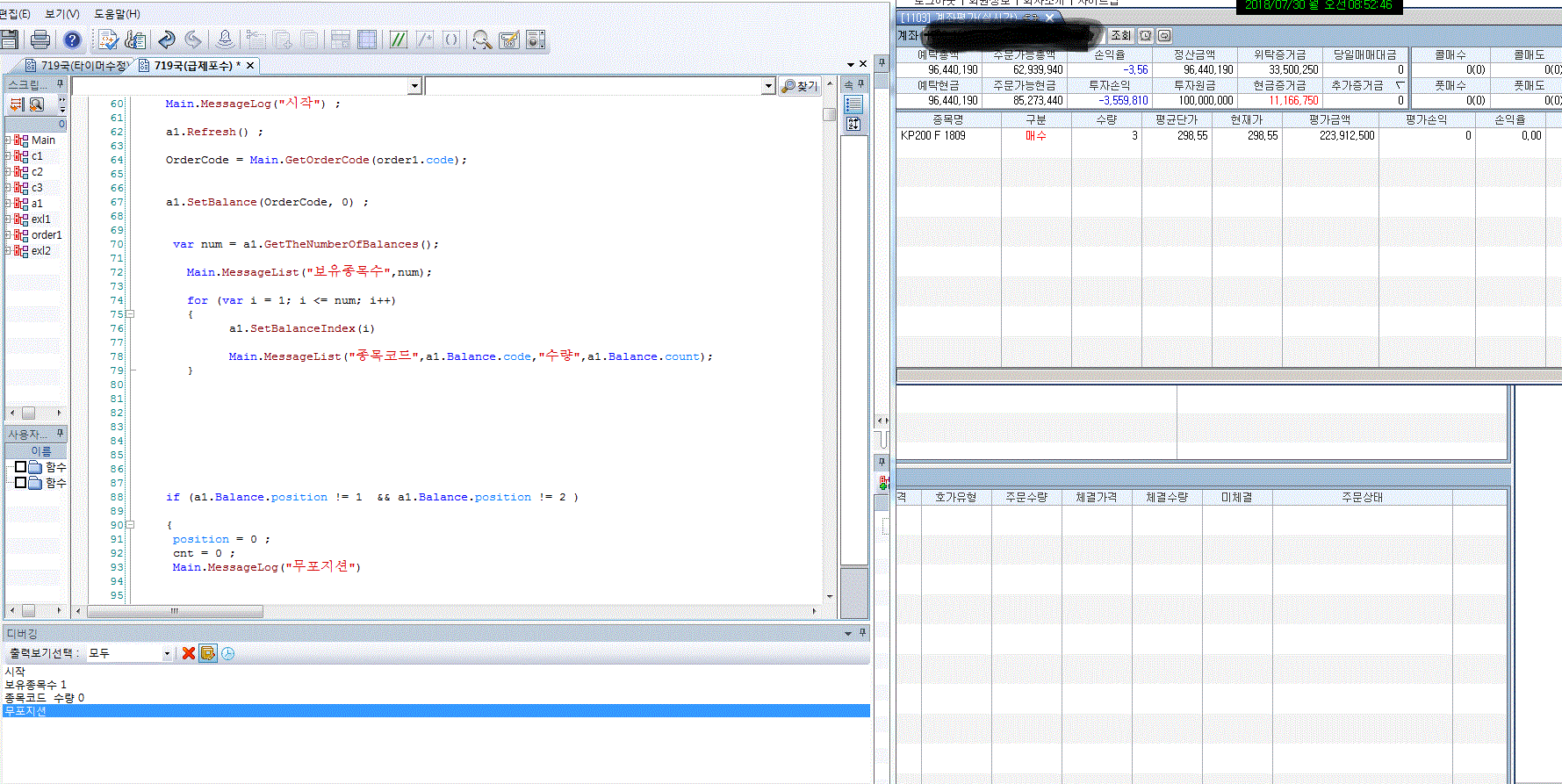1562x784 pixels.
Task: Open the 보기(V) menu
Action: pos(61,14)
